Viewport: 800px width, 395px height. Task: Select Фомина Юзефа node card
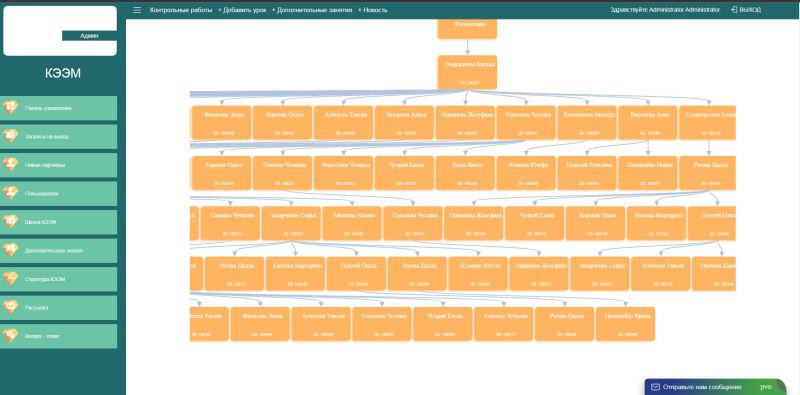pyautogui.click(x=527, y=173)
